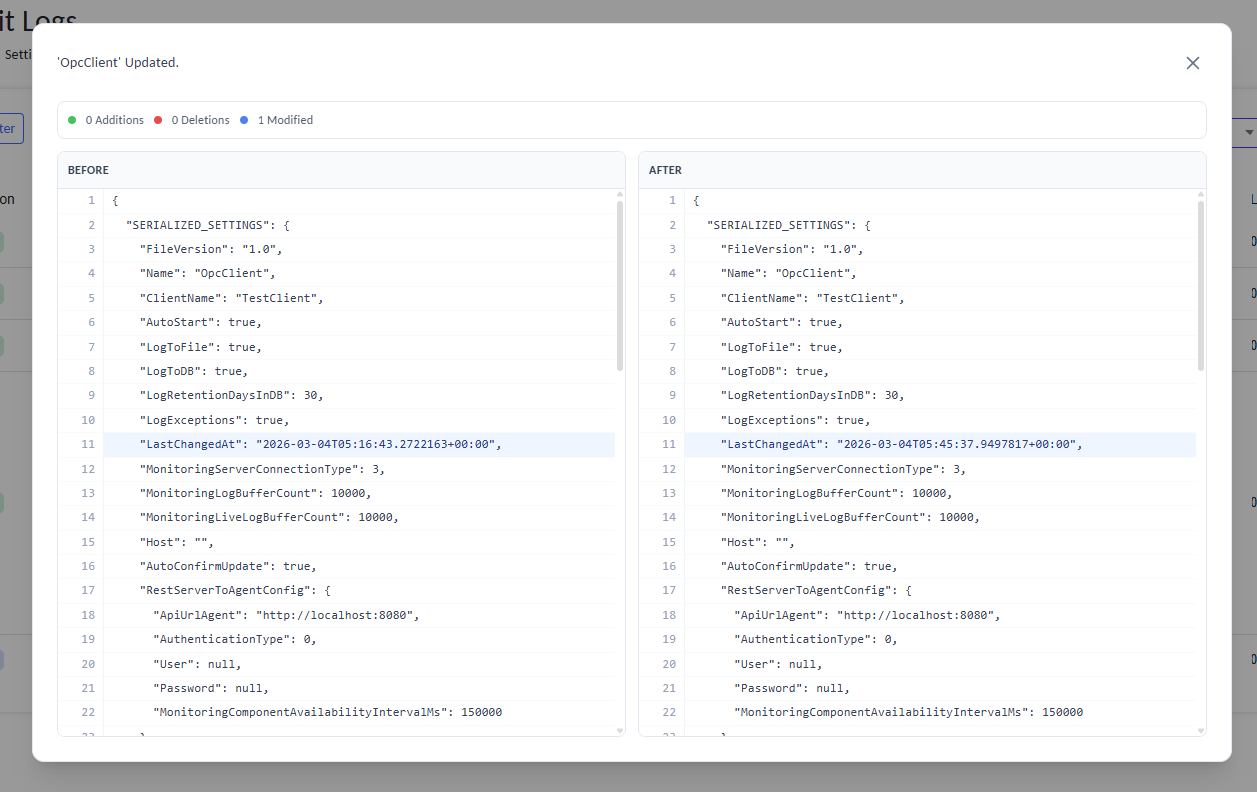Image resolution: width=1257 pixels, height=792 pixels.
Task: Click the AFTER panel header
Action: tap(665, 170)
